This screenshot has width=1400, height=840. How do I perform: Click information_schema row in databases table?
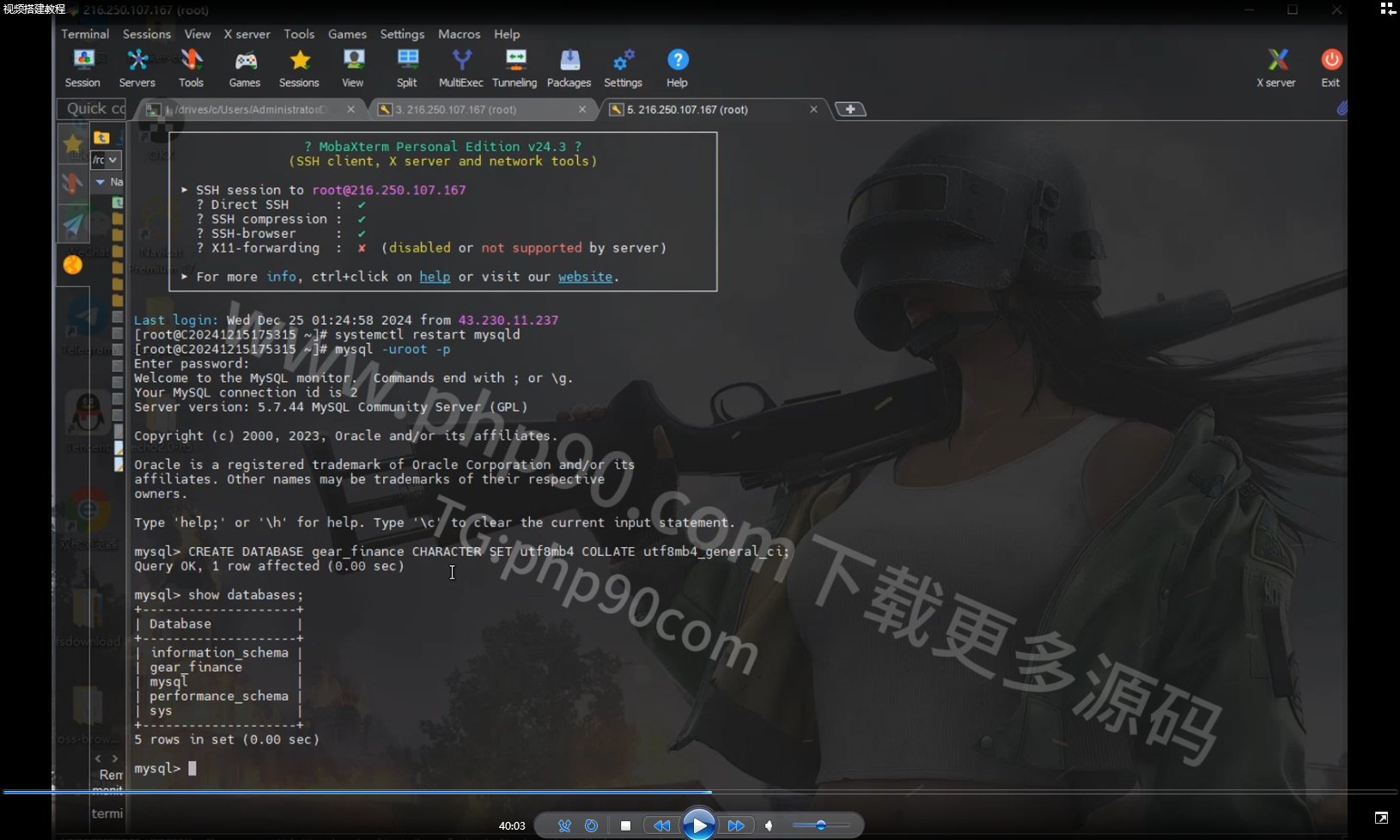pos(219,653)
